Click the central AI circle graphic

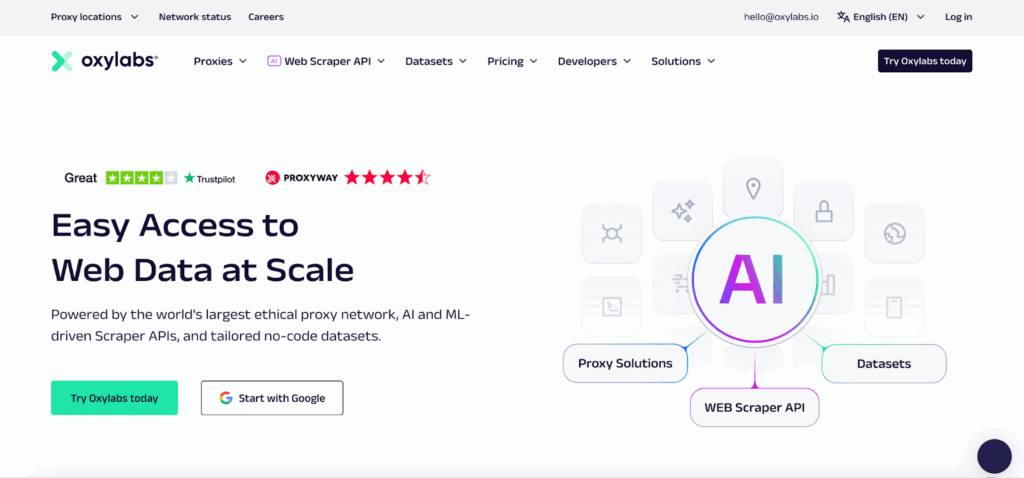tap(754, 280)
